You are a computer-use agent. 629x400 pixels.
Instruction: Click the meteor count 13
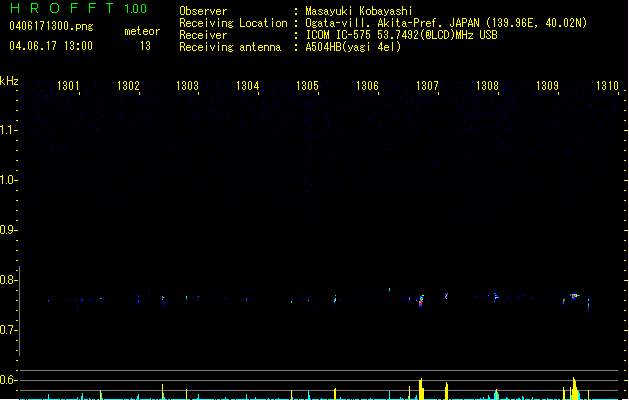(x=145, y=46)
